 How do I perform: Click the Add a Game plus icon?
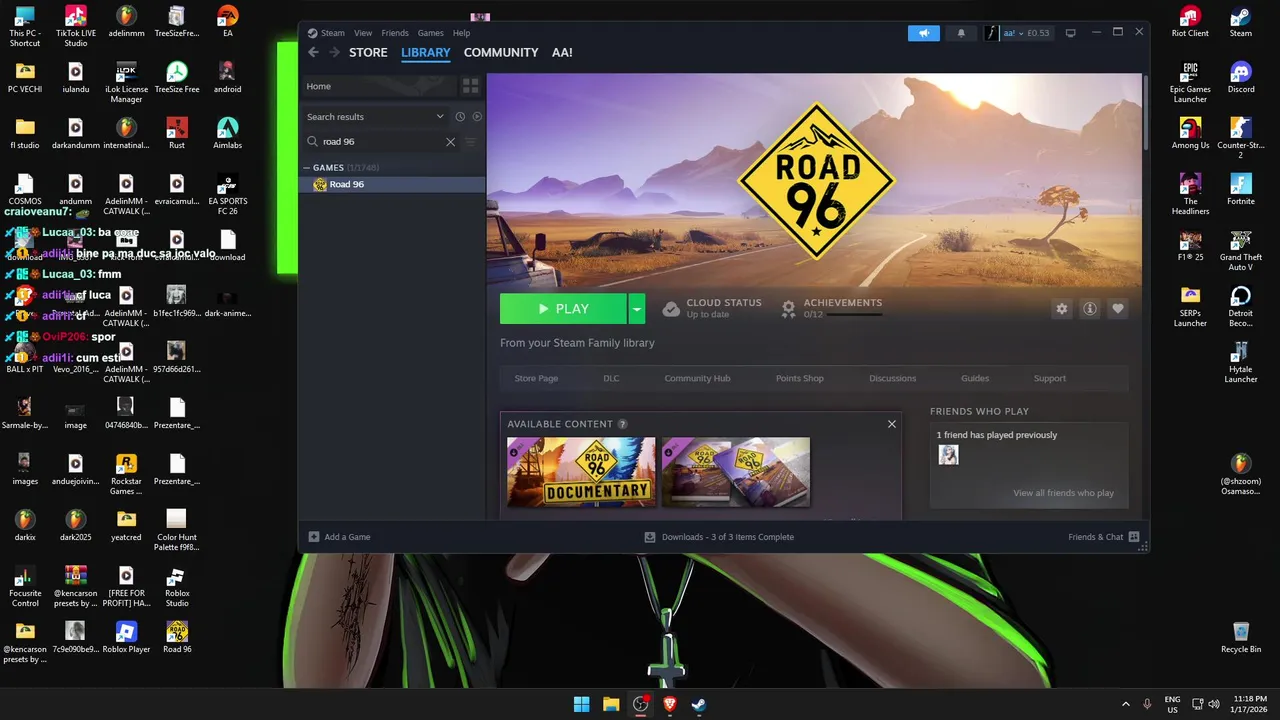pos(314,537)
